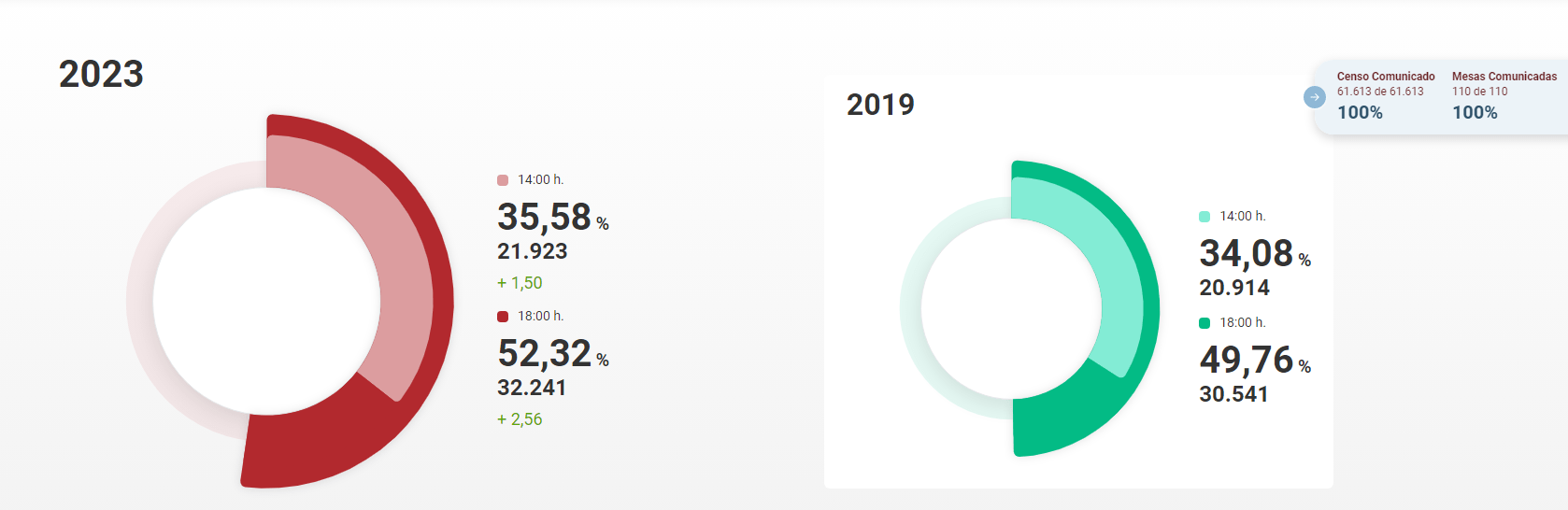Click the green 18:00 h. legend swatch for 2019

click(x=1205, y=323)
